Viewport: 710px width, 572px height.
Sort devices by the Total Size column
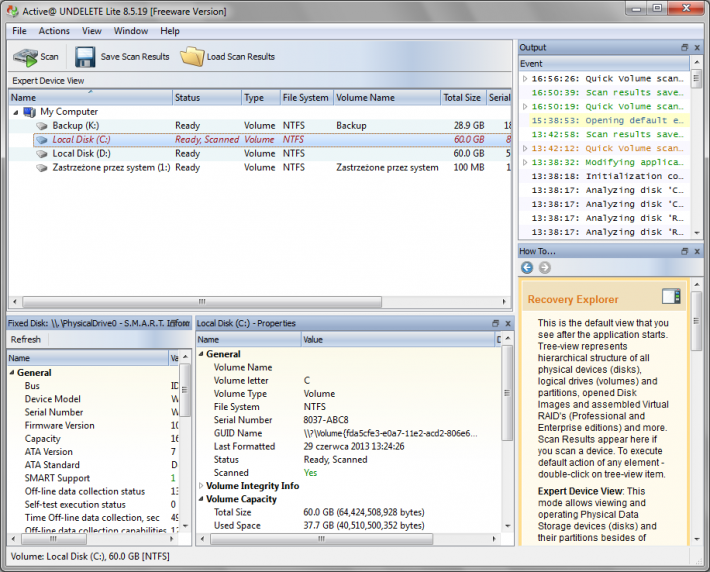[x=463, y=98]
